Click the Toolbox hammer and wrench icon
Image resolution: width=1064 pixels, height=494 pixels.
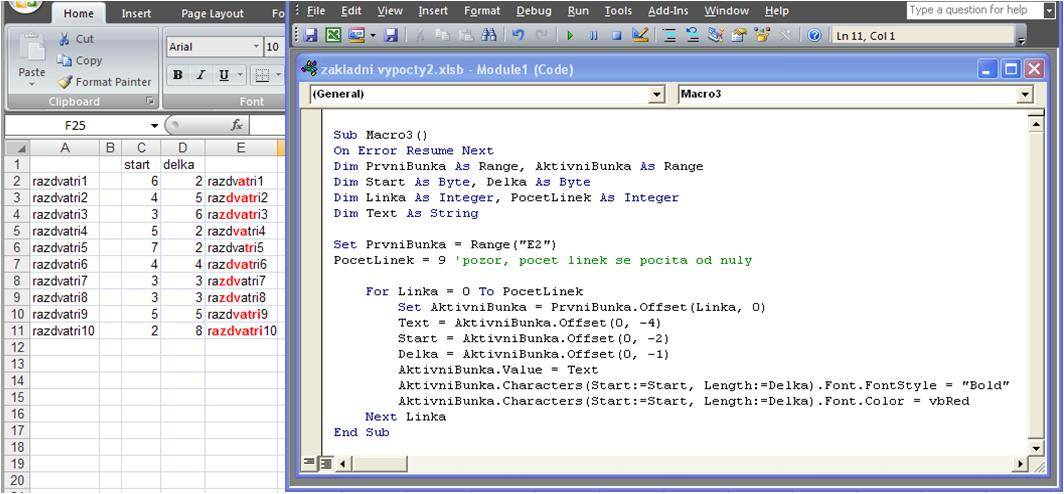[x=785, y=35]
